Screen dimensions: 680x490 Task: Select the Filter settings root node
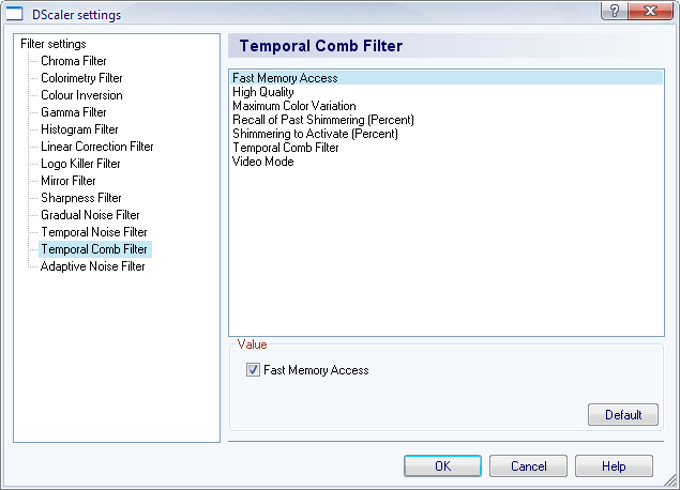click(x=53, y=44)
